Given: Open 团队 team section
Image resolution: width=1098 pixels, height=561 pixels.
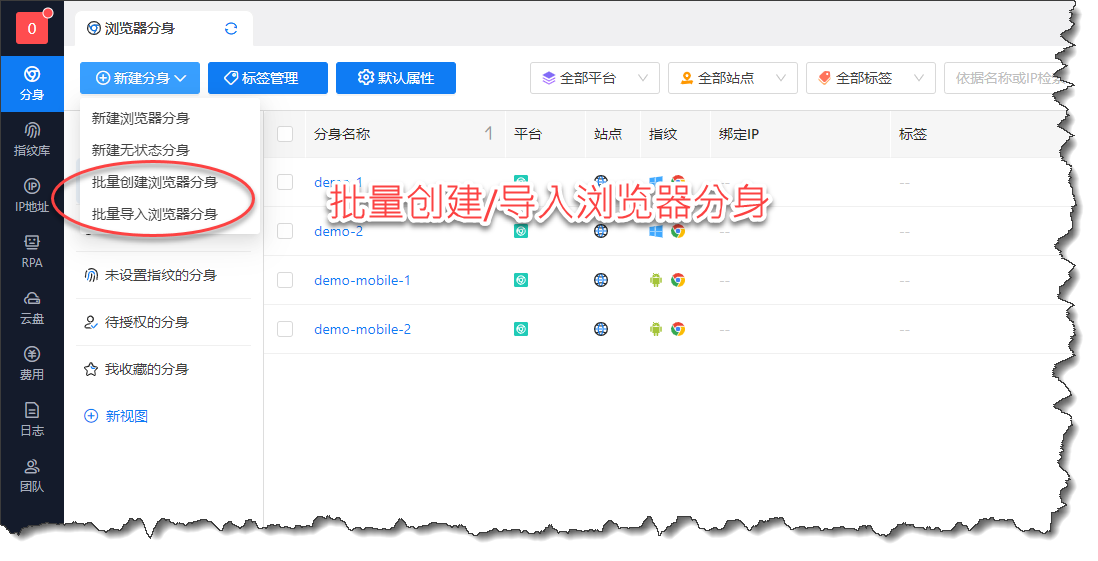Looking at the screenshot, I should pos(32,476).
